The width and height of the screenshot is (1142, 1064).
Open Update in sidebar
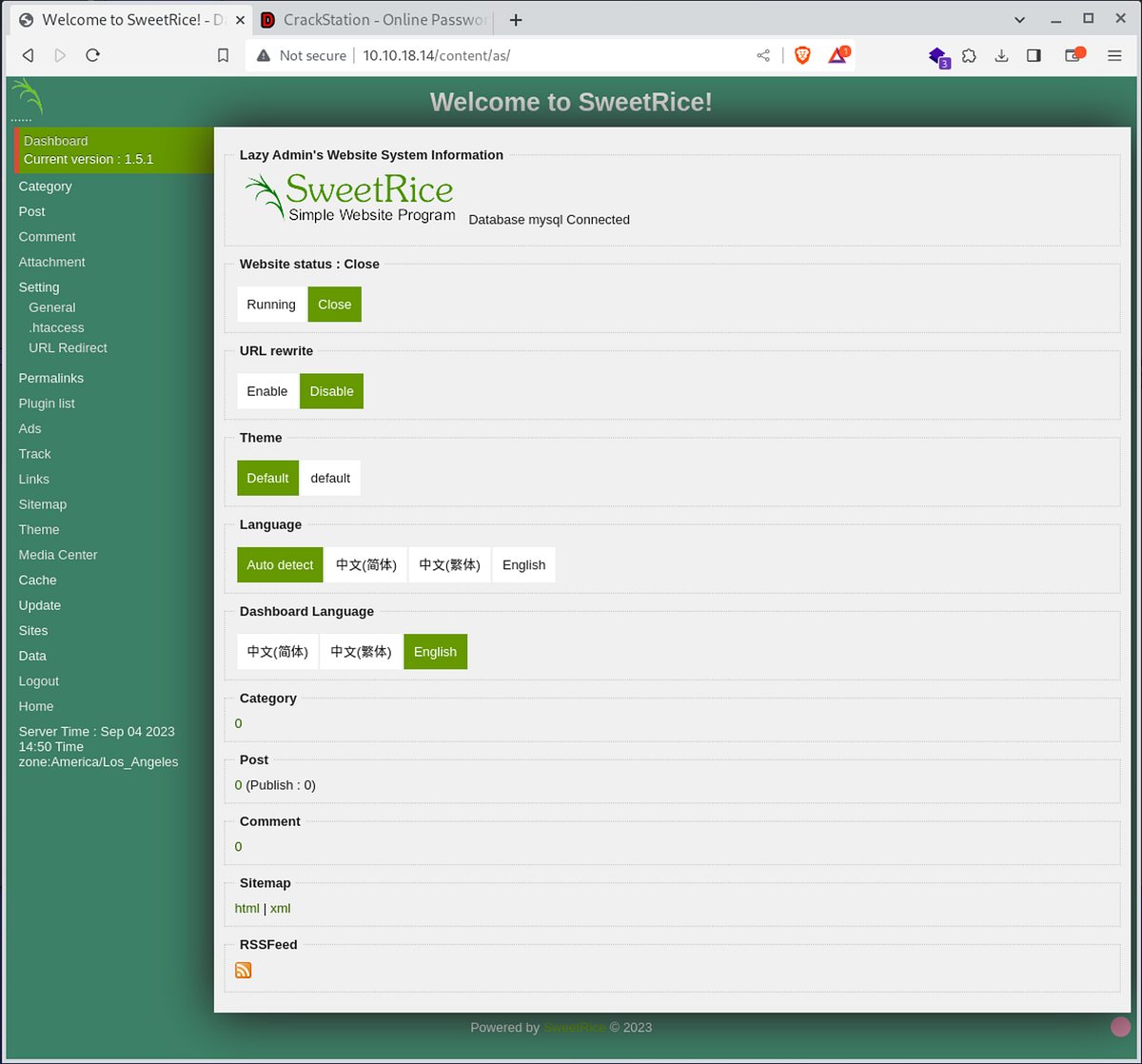39,605
